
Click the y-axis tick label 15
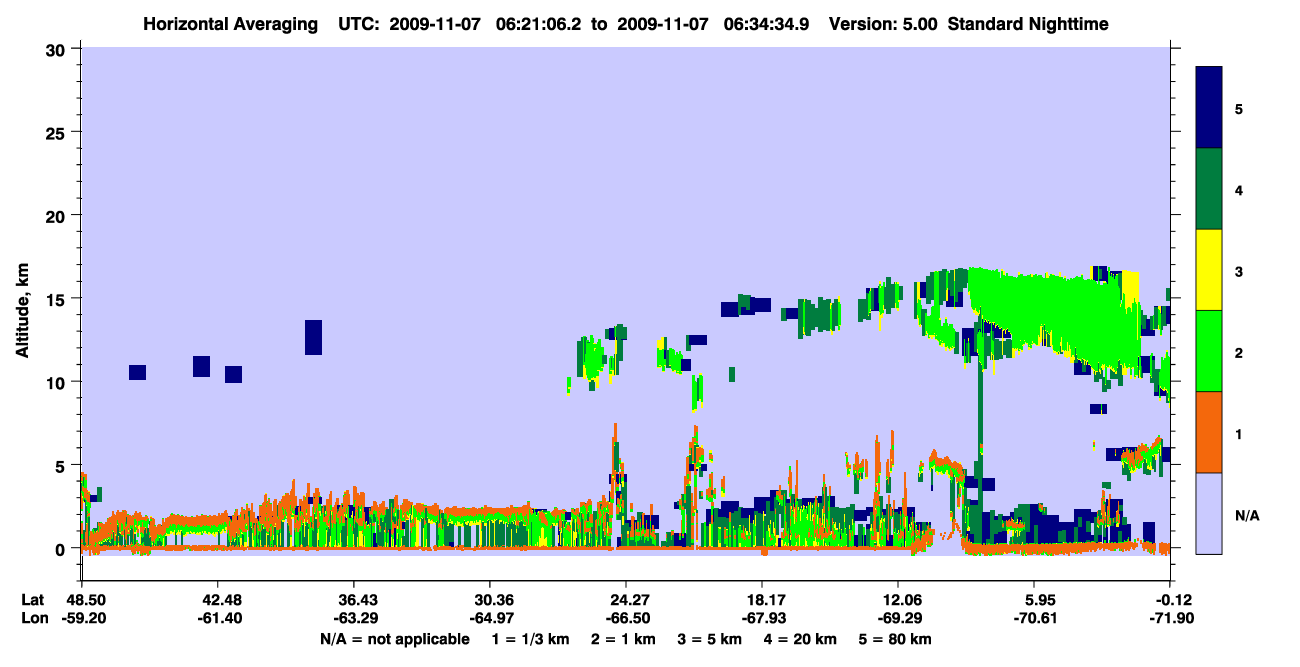pyautogui.click(x=58, y=299)
